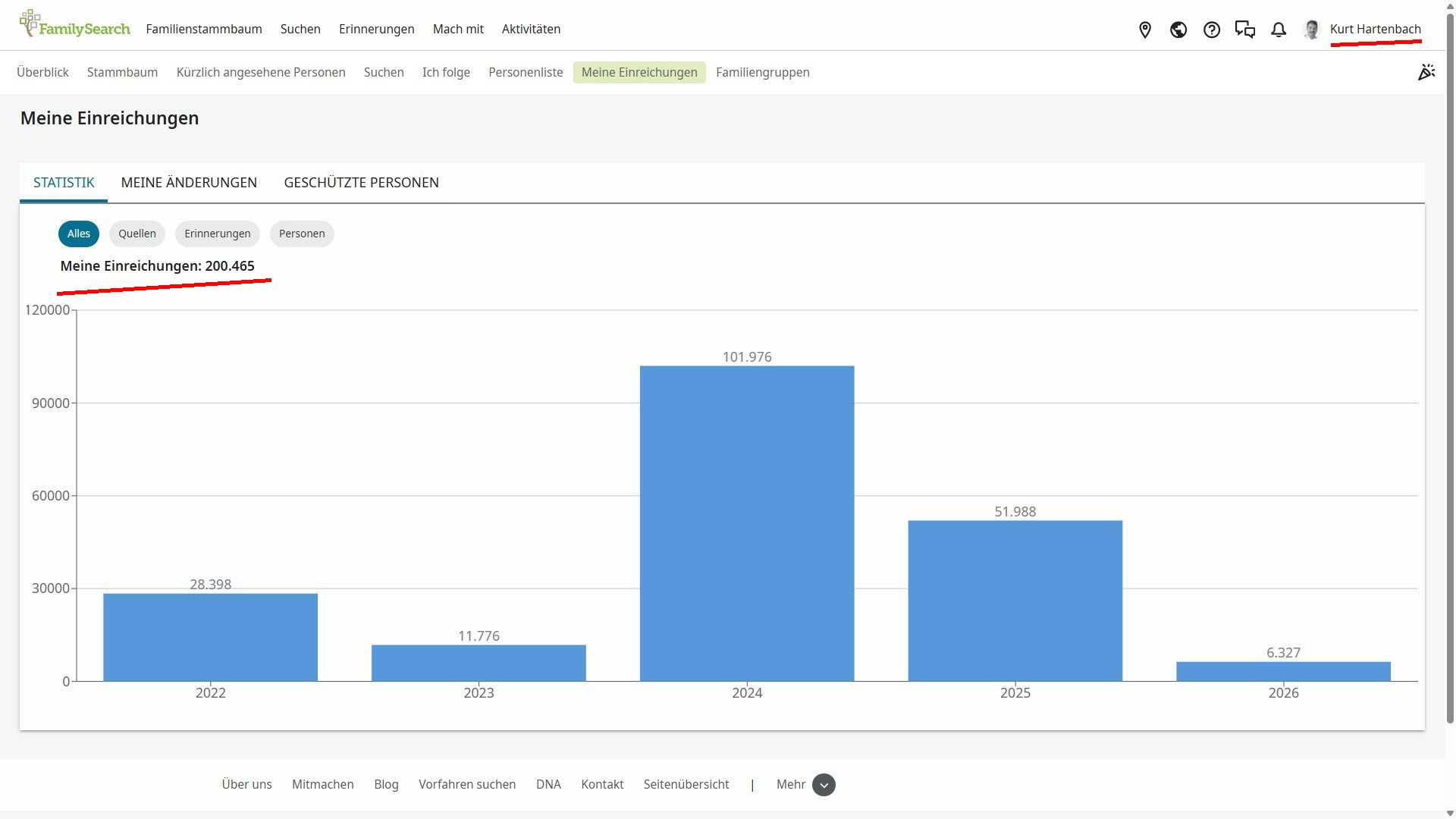Click the 2024 bar in chart
The image size is (1456, 819).
(747, 523)
